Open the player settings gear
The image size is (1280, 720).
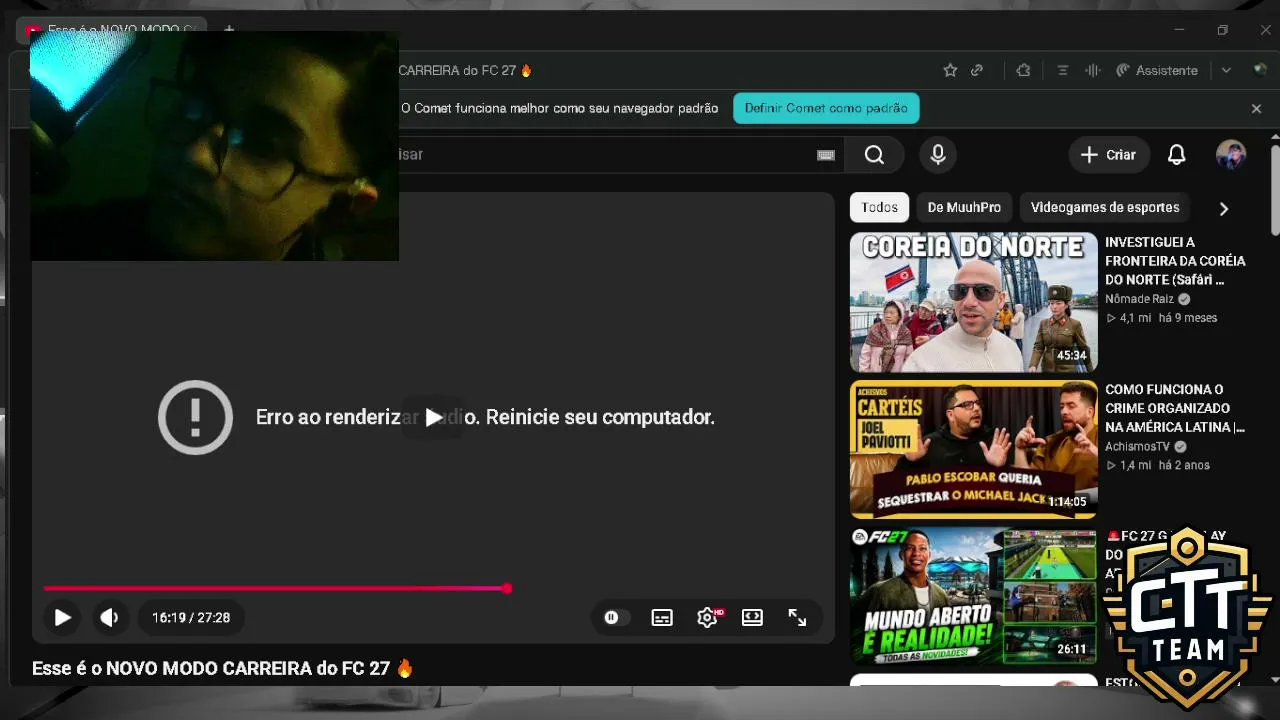708,618
